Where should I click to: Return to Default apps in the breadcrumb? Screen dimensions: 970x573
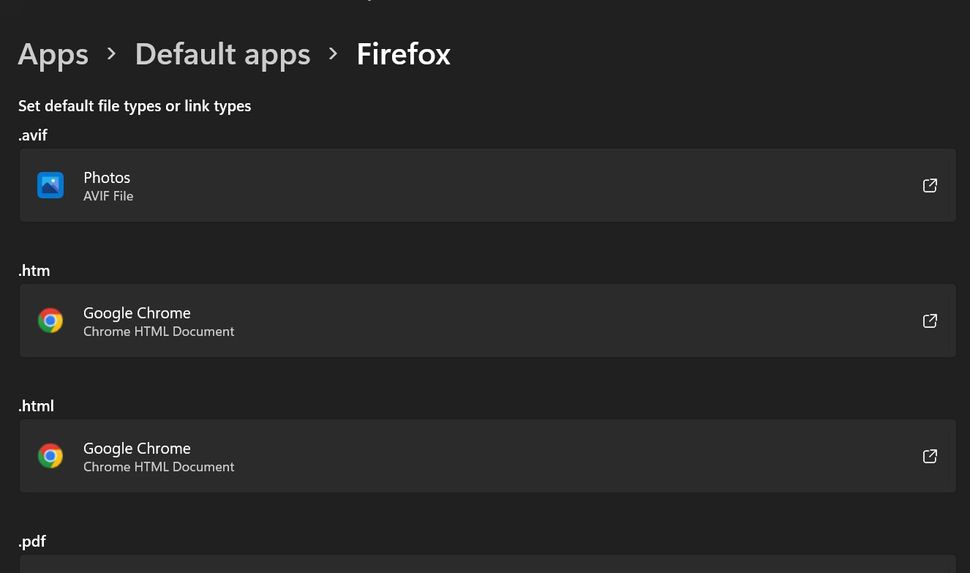pos(223,54)
